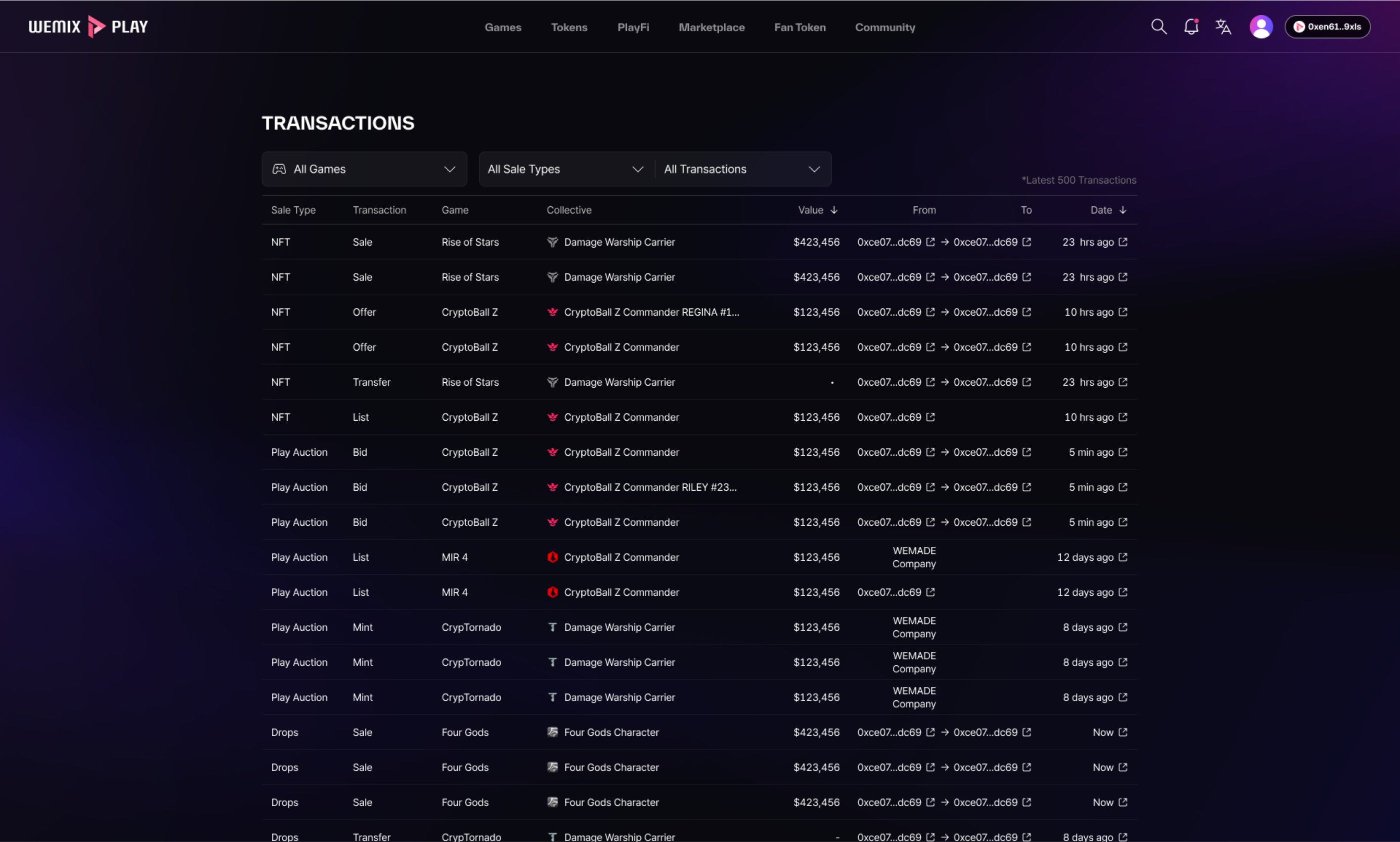Image resolution: width=1400 pixels, height=842 pixels.
Task: Go to the Marketplace menu
Action: click(x=711, y=27)
